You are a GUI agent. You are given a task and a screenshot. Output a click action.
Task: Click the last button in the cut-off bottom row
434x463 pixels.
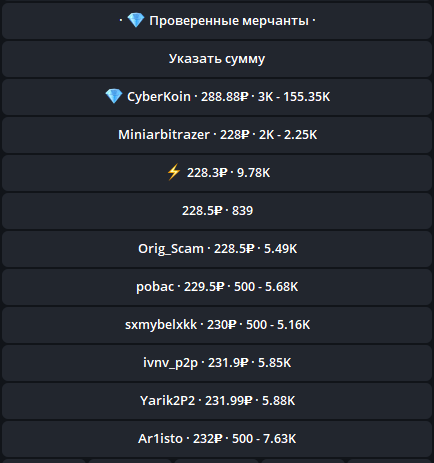[x=390, y=461]
